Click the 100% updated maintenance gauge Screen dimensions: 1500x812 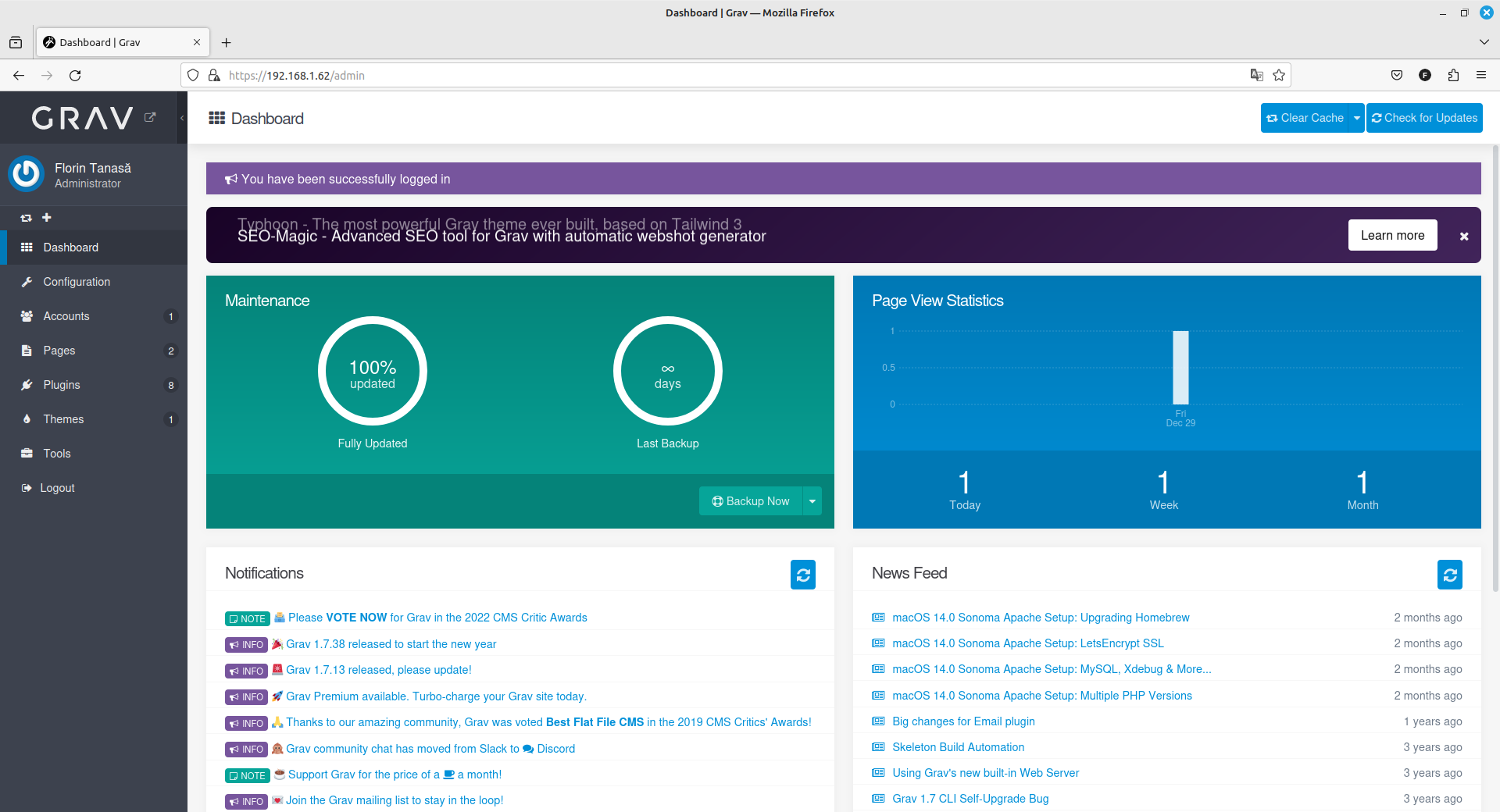click(373, 371)
